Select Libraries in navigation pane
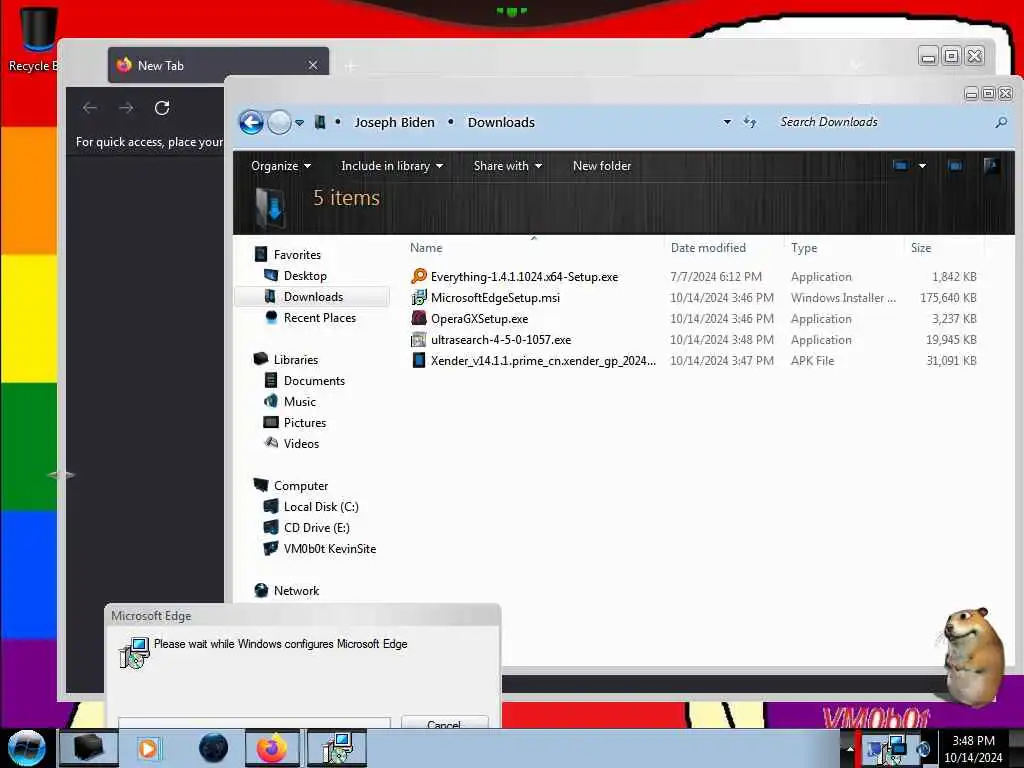 (x=296, y=360)
